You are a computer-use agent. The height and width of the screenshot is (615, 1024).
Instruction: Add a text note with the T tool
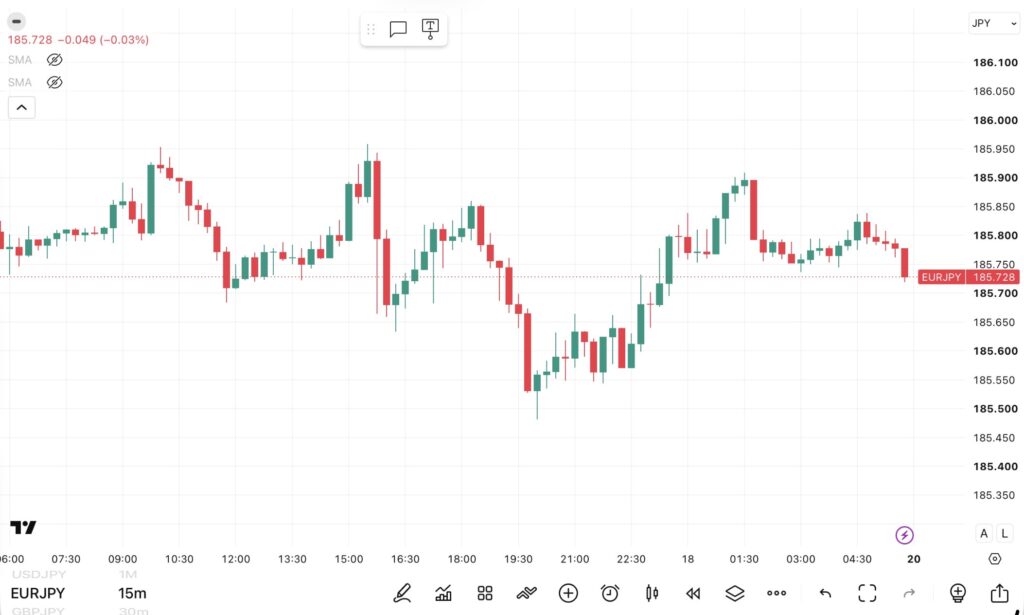click(x=430, y=29)
